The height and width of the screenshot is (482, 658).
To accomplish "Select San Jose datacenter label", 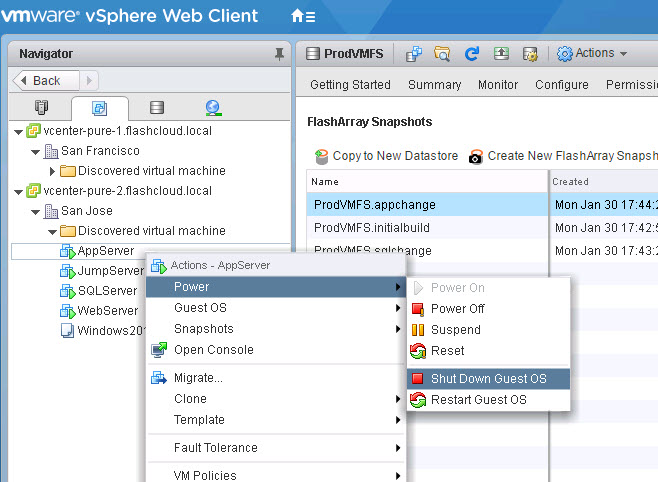I will coord(87,211).
